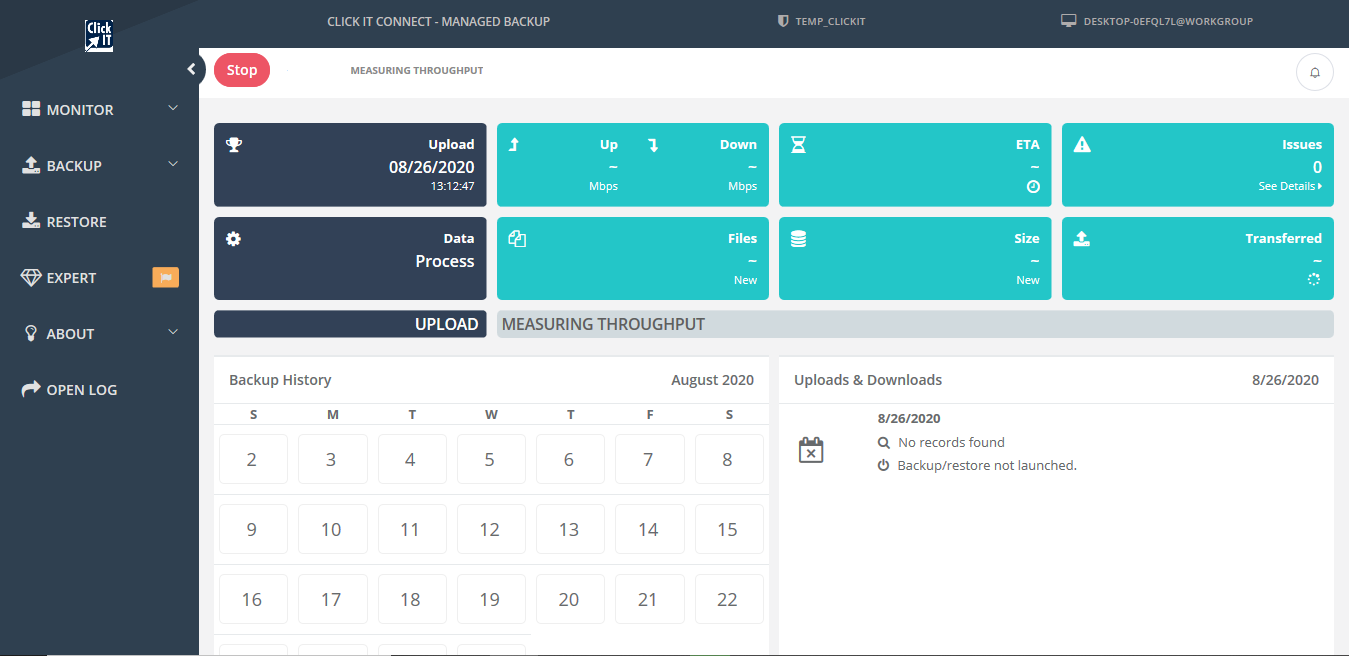The height and width of the screenshot is (656, 1349).
Task: Click the MEASURING THROUGHPUT status in top bar
Action: [417, 71]
